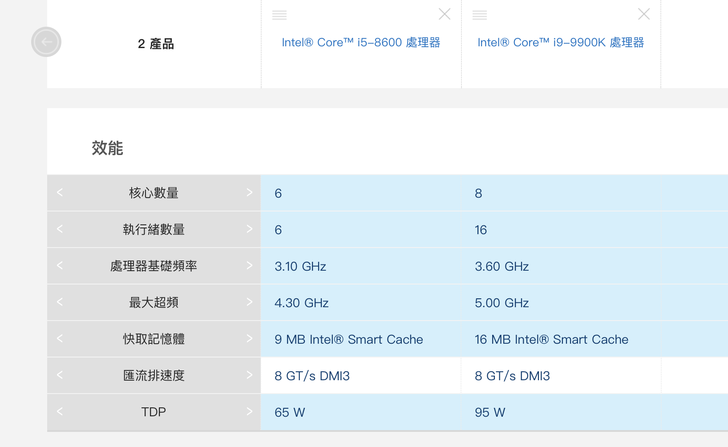
Task: Click i5-8600 thread count value 6
Action: point(278,230)
